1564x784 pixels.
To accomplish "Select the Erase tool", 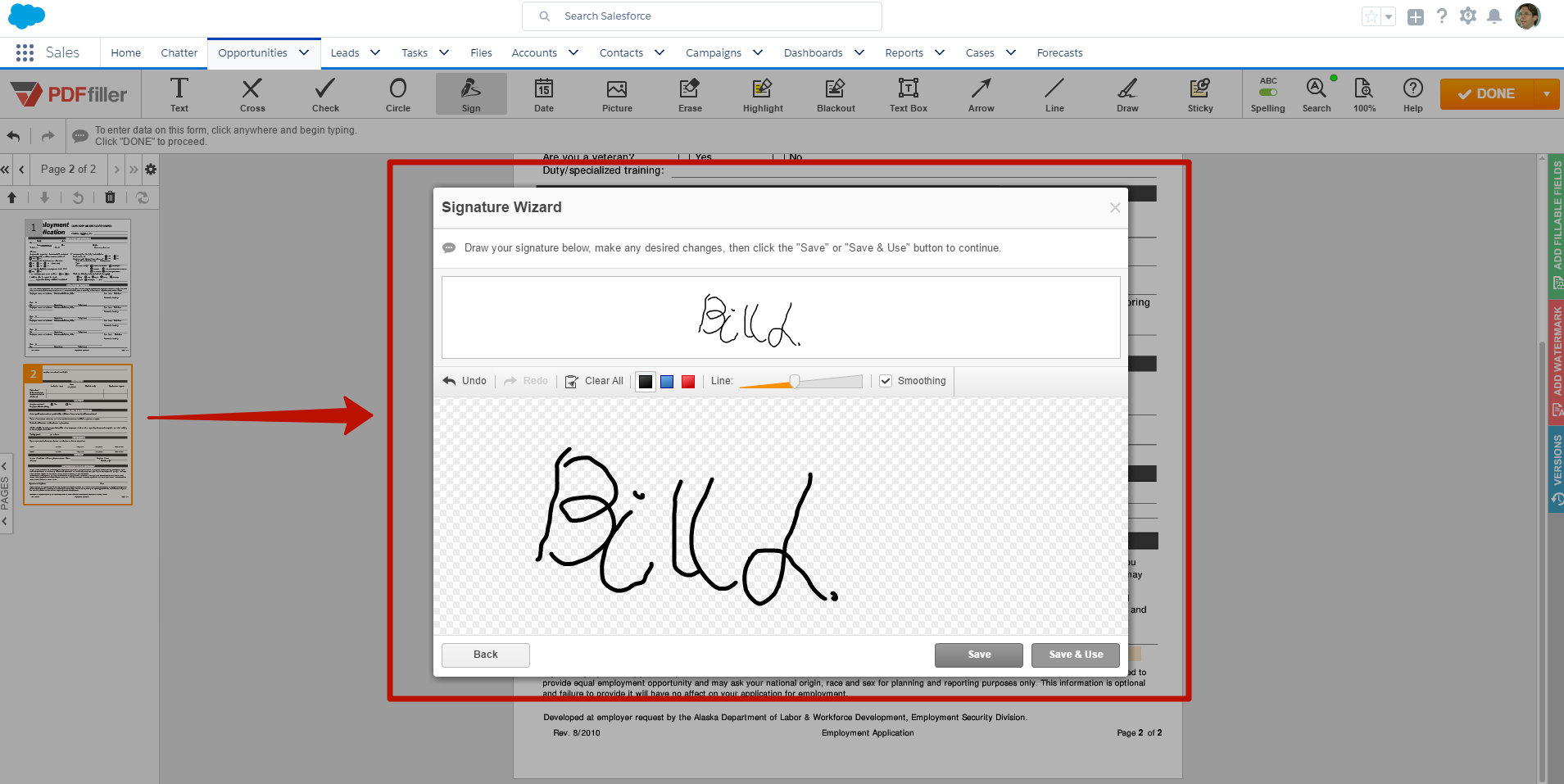I will click(690, 93).
